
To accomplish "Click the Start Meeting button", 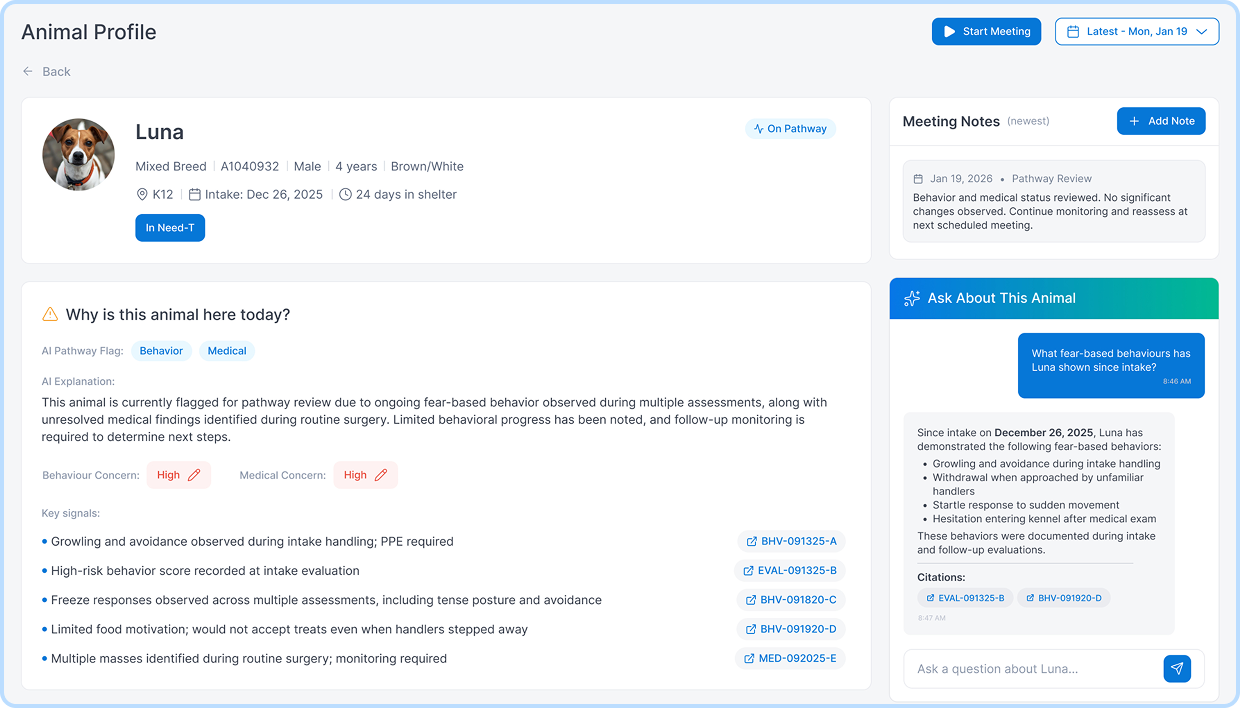I will click(986, 32).
